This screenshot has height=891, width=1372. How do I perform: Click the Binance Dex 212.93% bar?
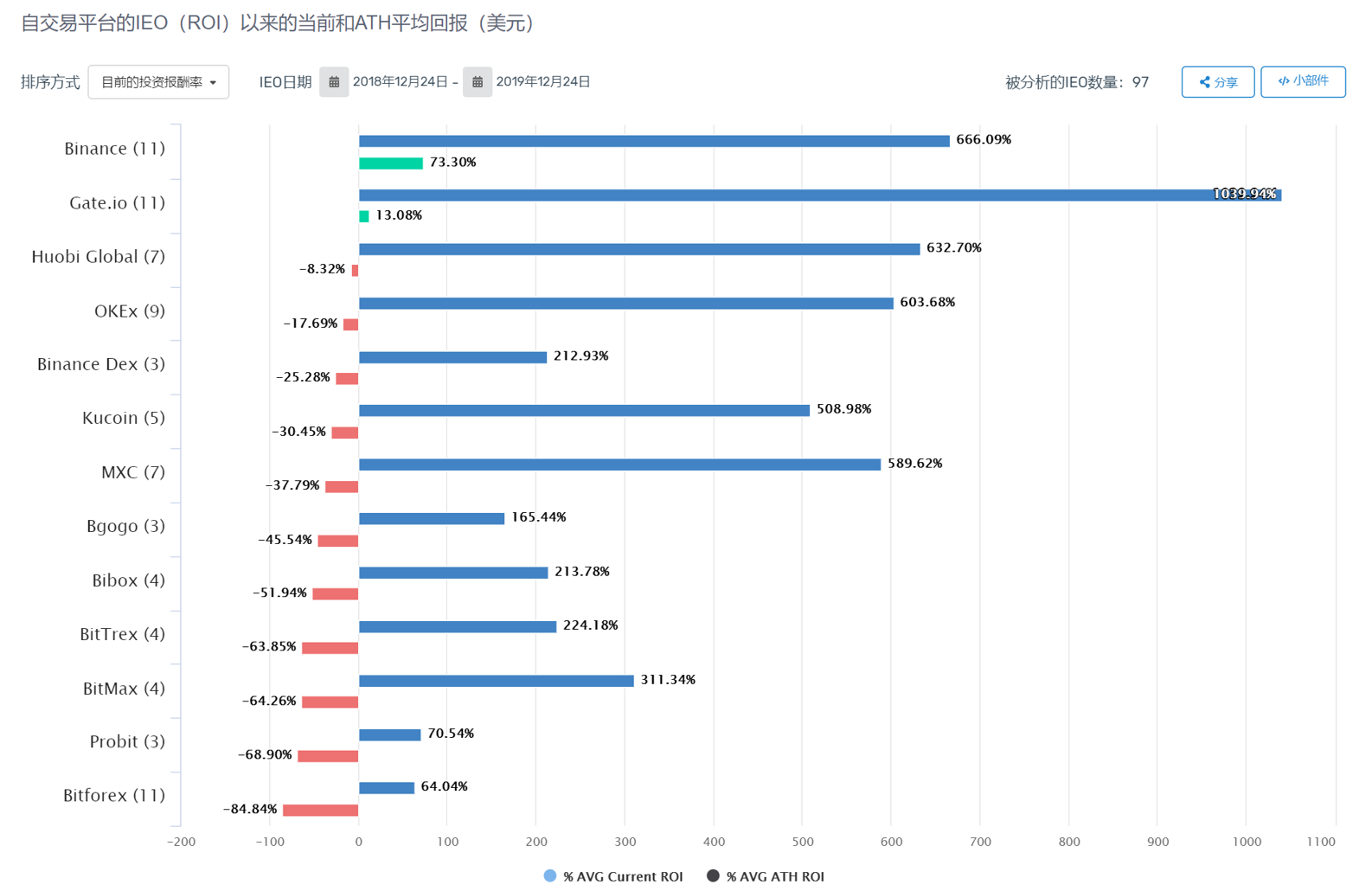(x=453, y=357)
